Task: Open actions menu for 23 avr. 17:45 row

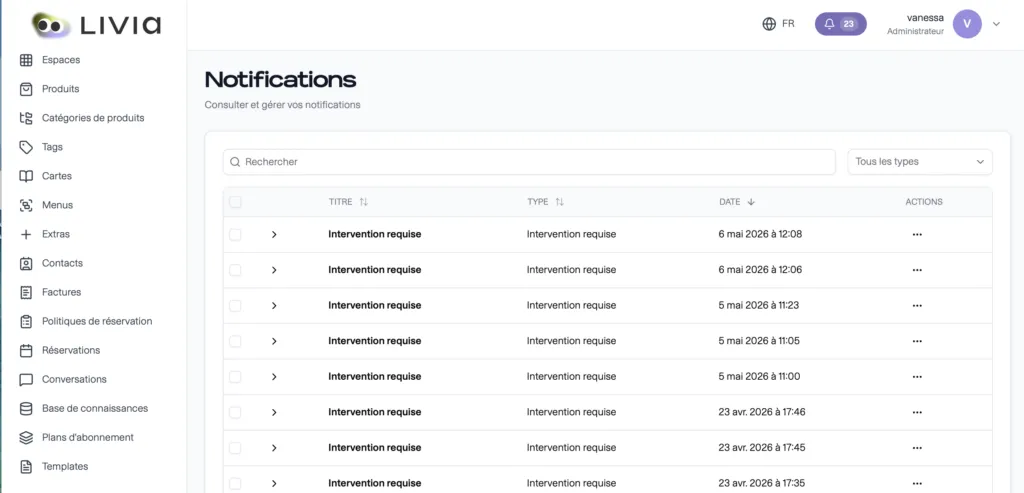Action: (917, 448)
